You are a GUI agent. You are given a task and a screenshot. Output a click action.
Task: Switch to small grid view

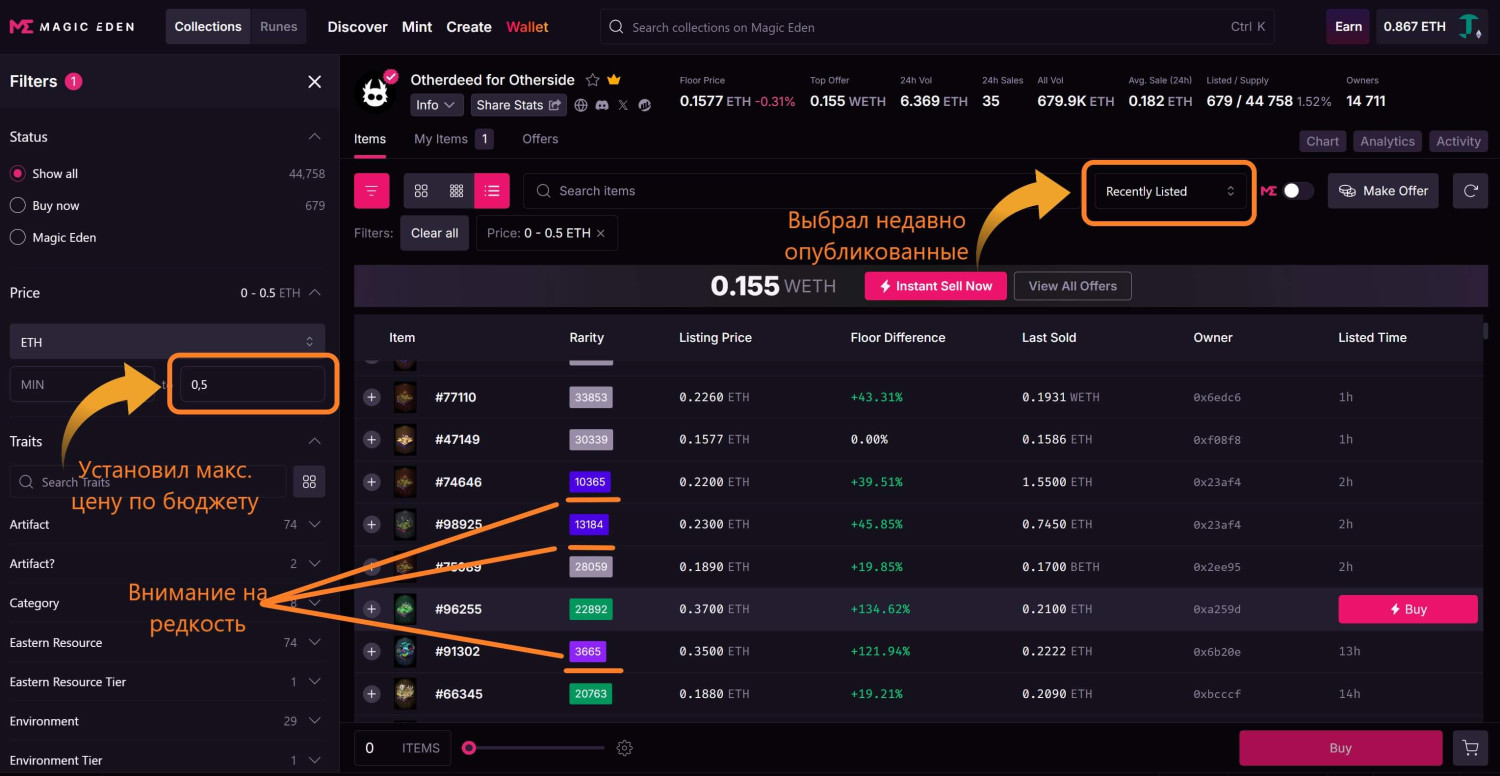tap(456, 191)
